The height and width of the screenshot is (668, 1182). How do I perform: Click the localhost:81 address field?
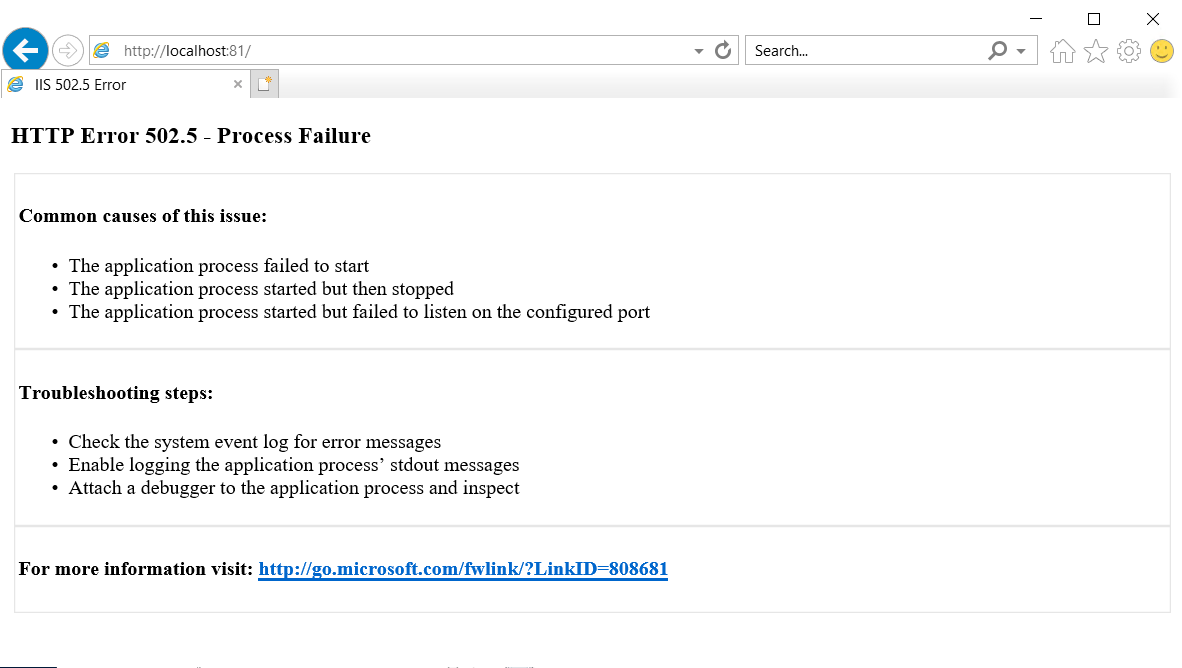[x=400, y=50]
